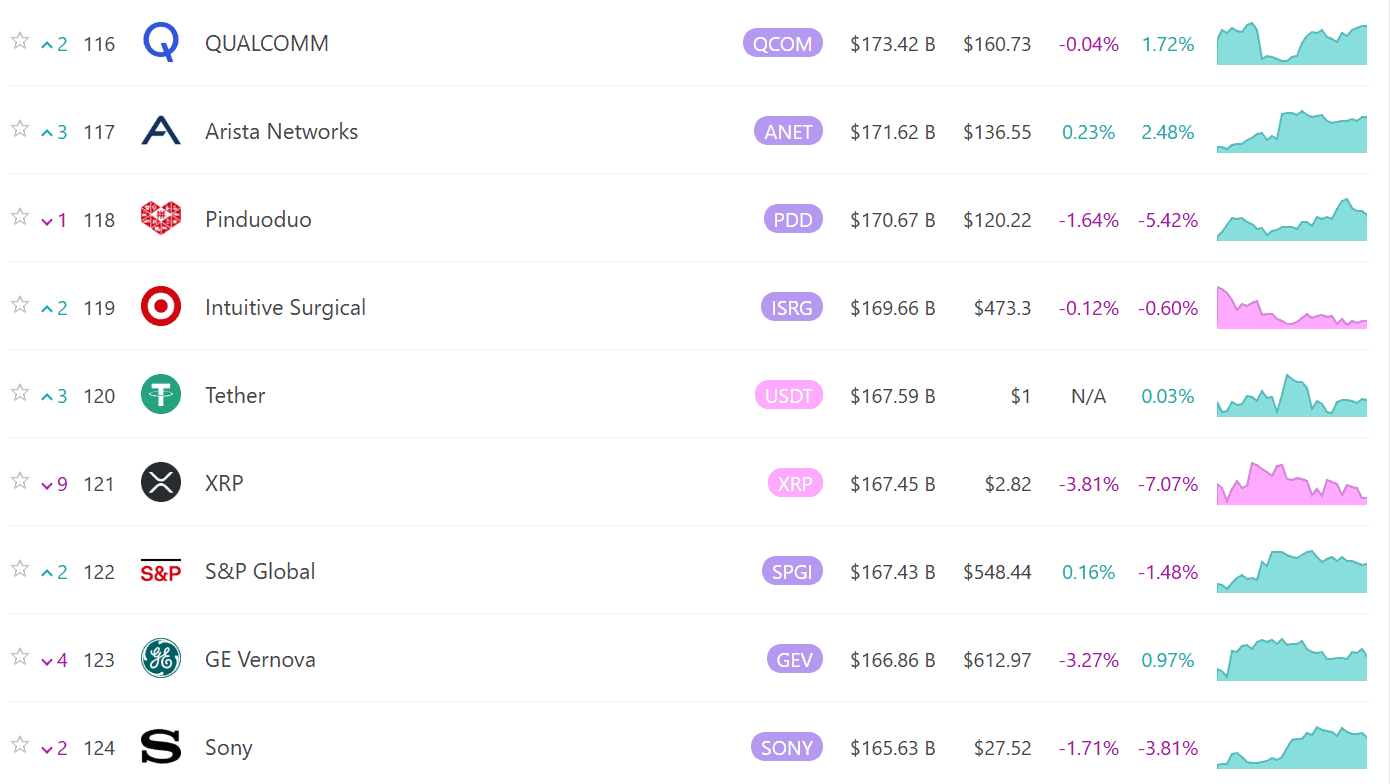
Task: Click the Intuitive Surgical logo icon
Action: tap(161, 307)
